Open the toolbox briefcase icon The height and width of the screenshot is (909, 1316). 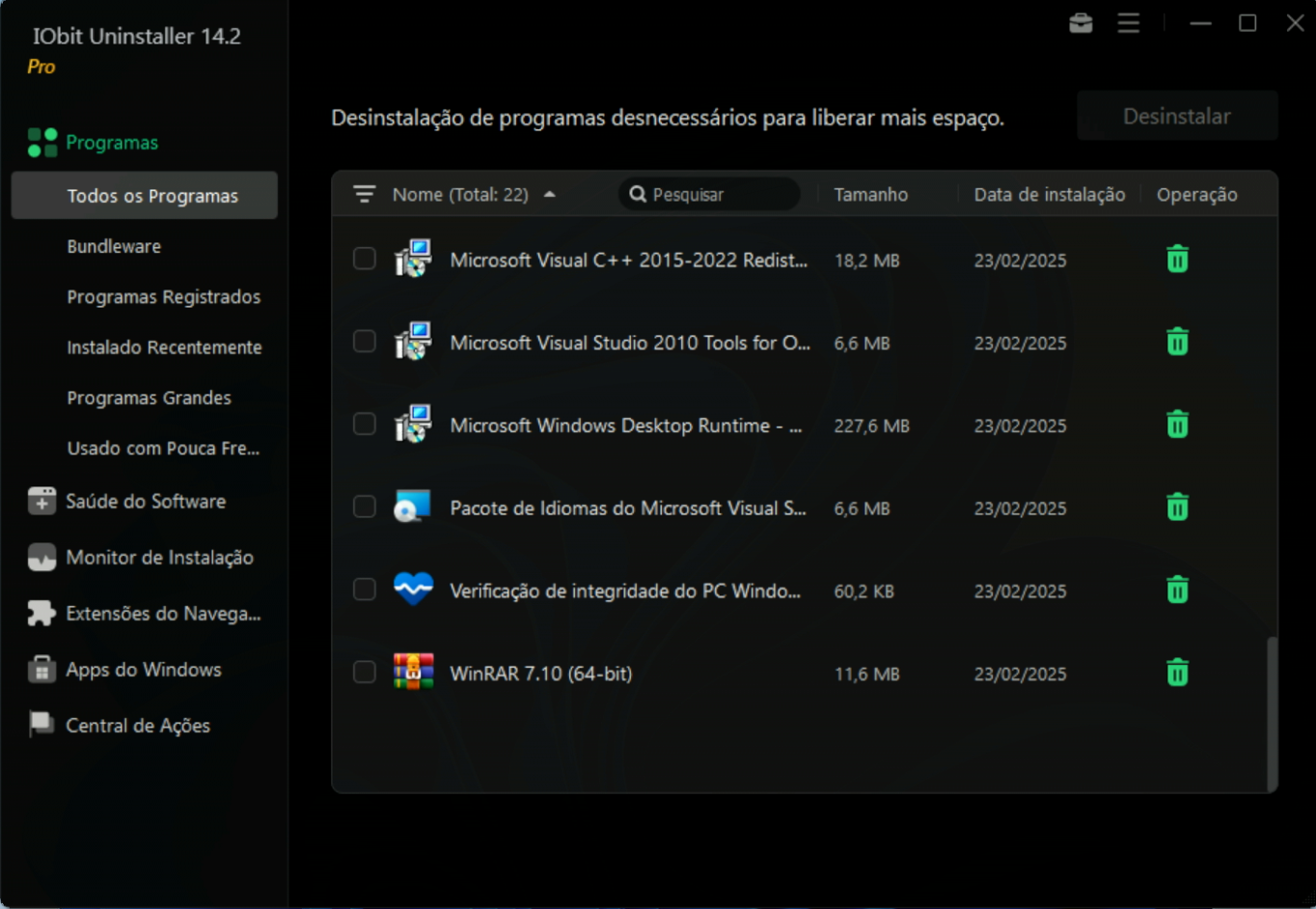coord(1081,22)
